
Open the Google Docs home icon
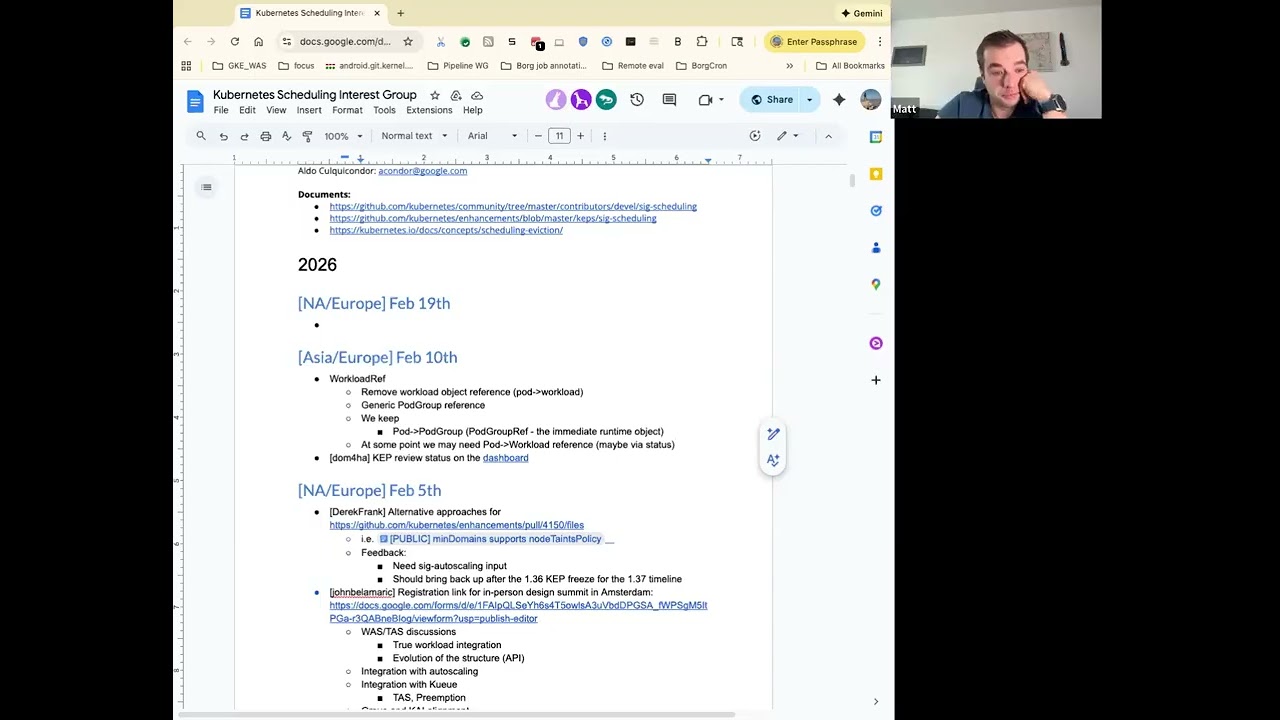point(195,101)
